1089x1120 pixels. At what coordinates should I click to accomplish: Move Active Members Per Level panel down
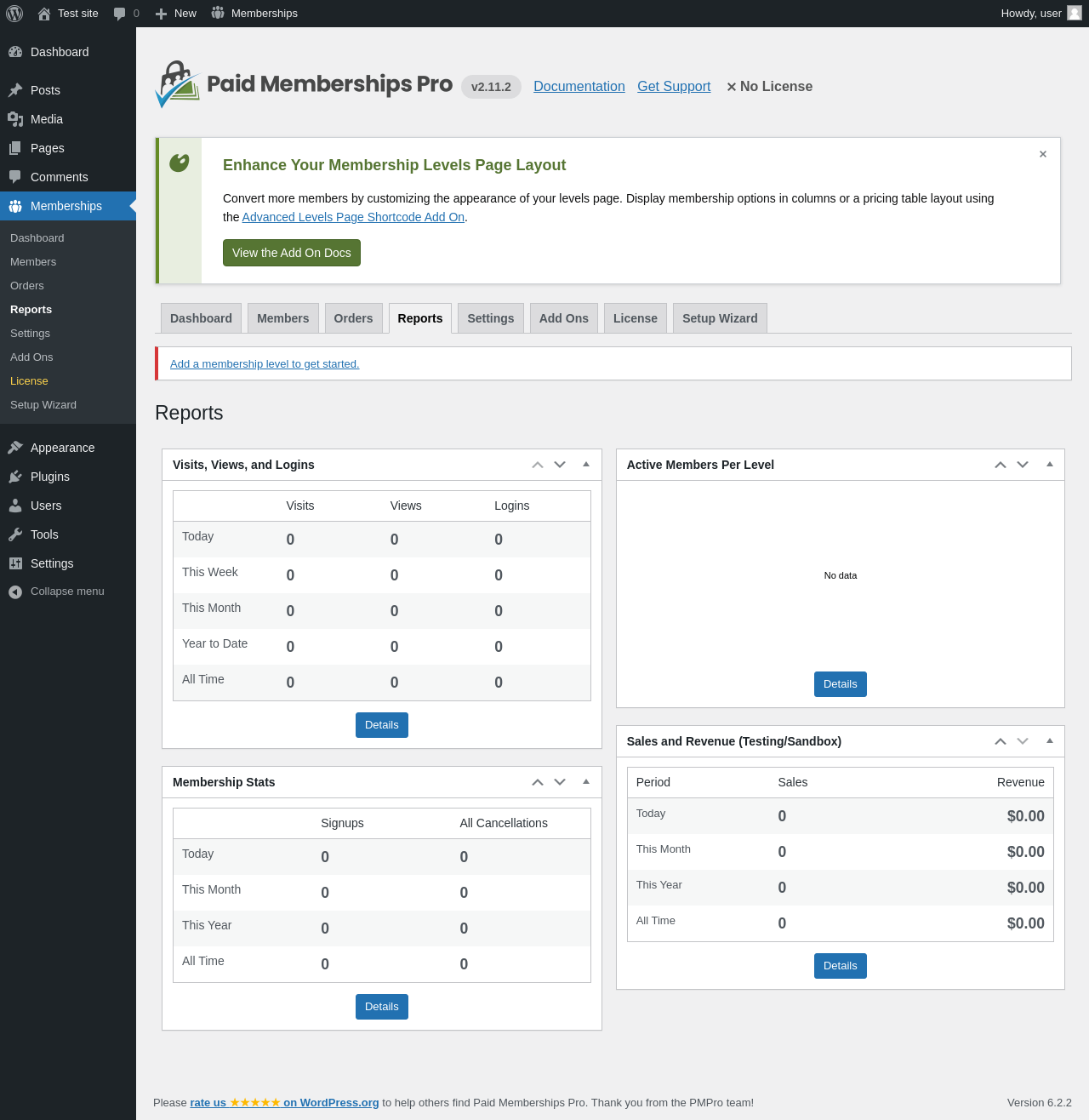tap(1023, 465)
